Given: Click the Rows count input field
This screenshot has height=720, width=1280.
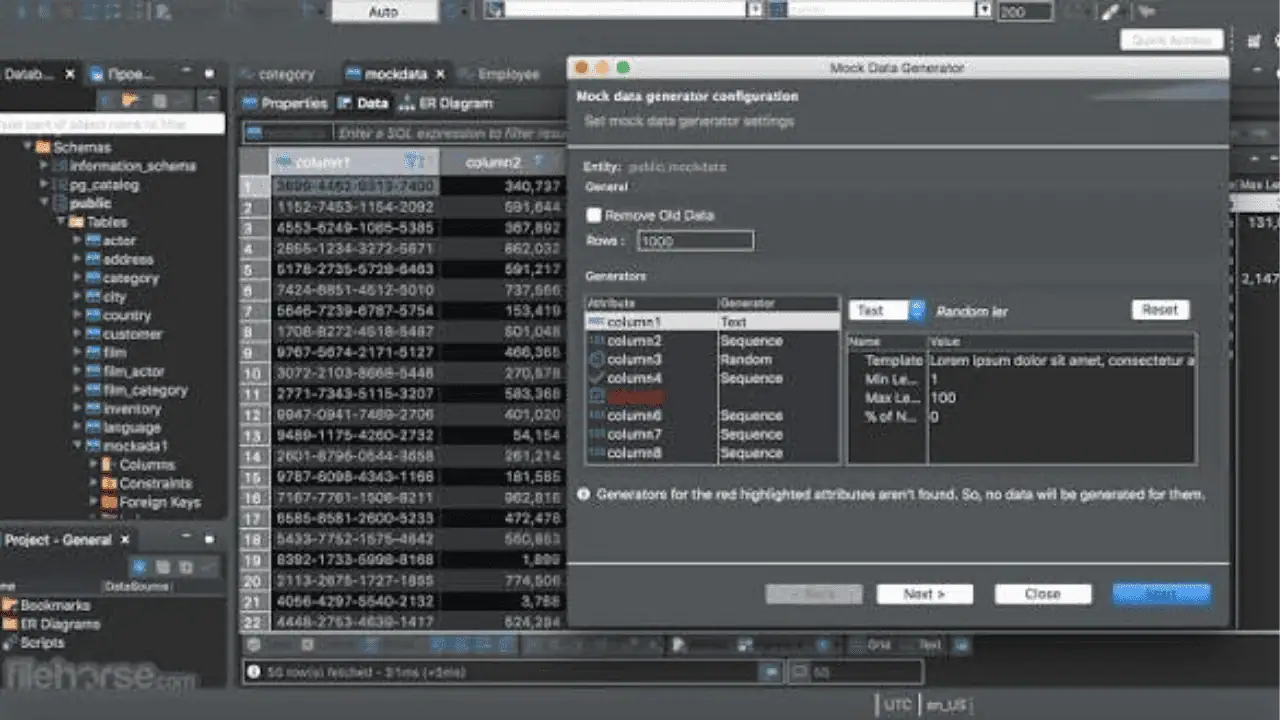Looking at the screenshot, I should tap(695, 241).
